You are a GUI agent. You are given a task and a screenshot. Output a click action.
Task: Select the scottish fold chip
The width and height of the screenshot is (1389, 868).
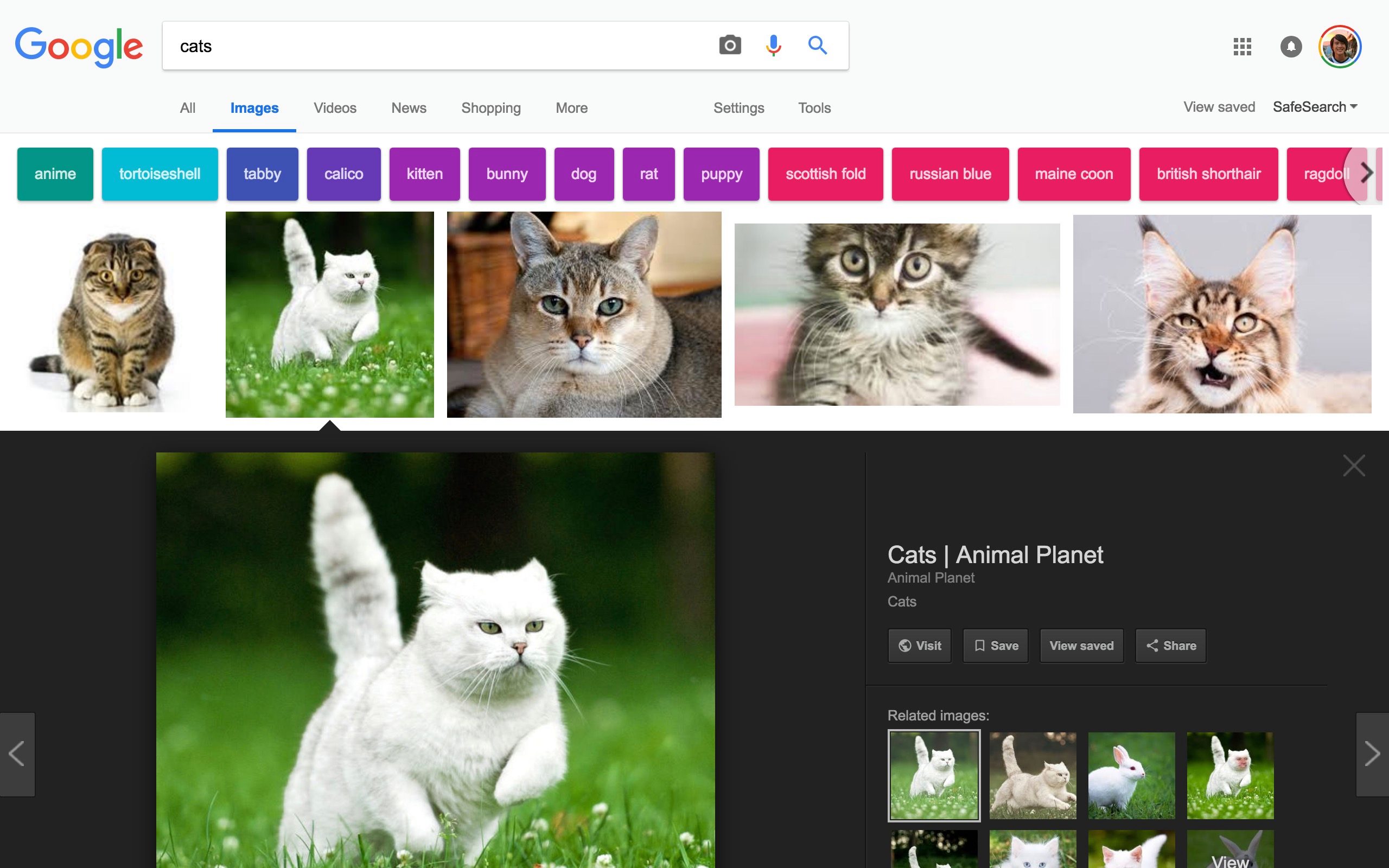825,174
